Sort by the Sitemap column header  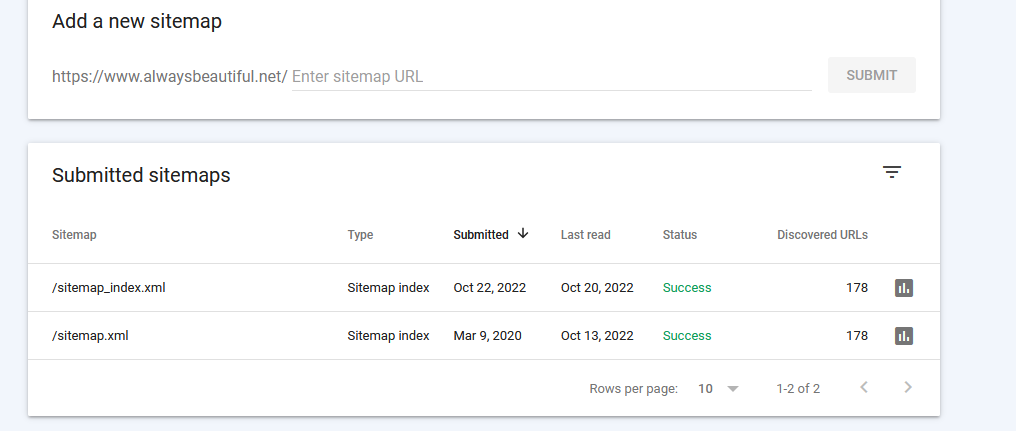tap(74, 235)
